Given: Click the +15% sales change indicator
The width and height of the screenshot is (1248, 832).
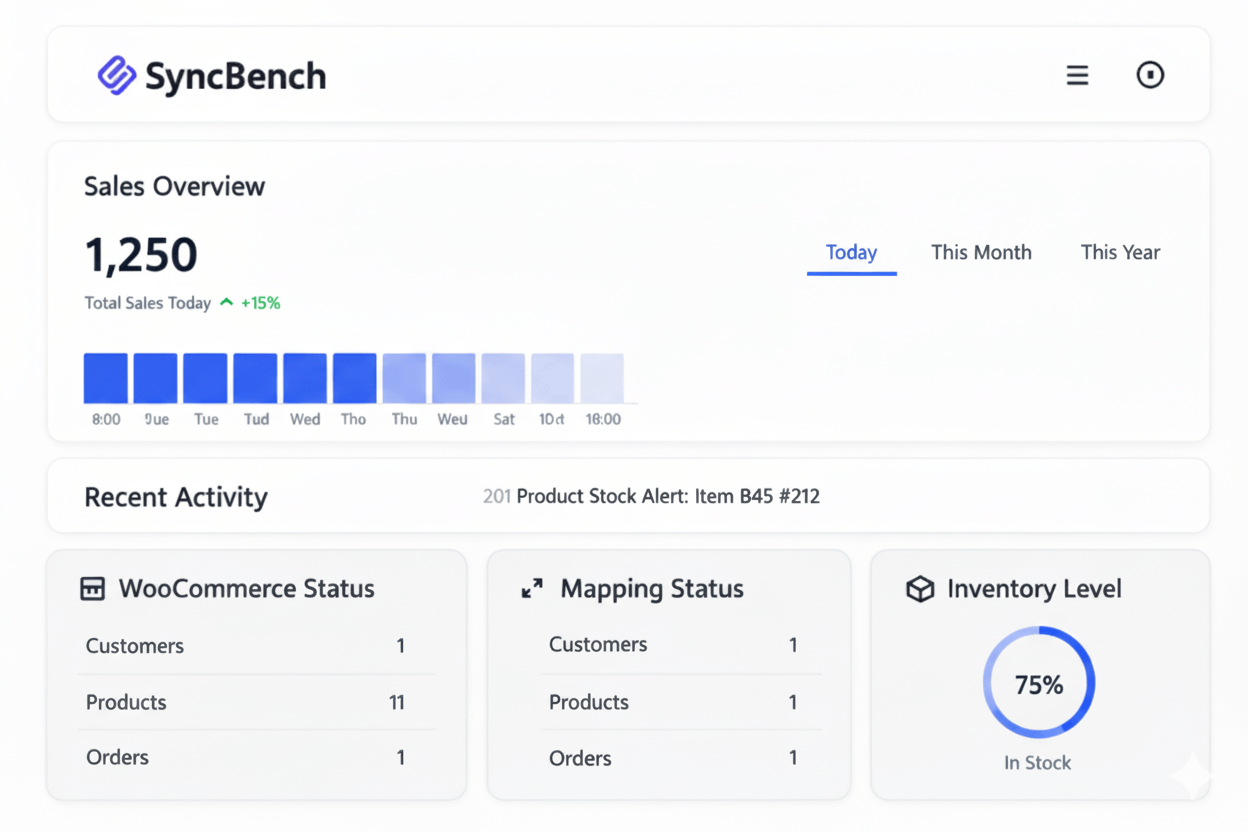Looking at the screenshot, I should (260, 303).
